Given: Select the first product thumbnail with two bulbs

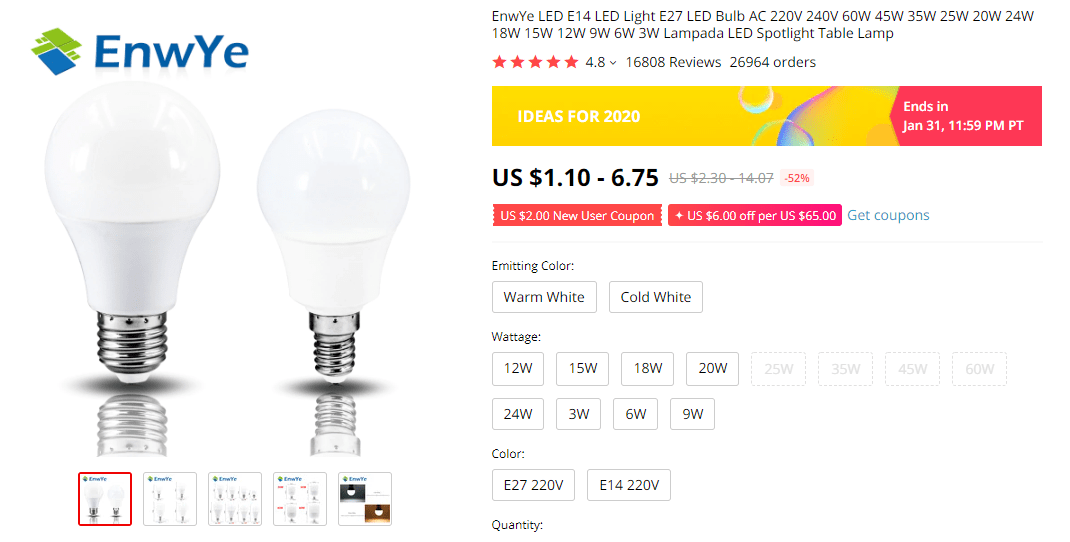Looking at the screenshot, I should [105, 499].
